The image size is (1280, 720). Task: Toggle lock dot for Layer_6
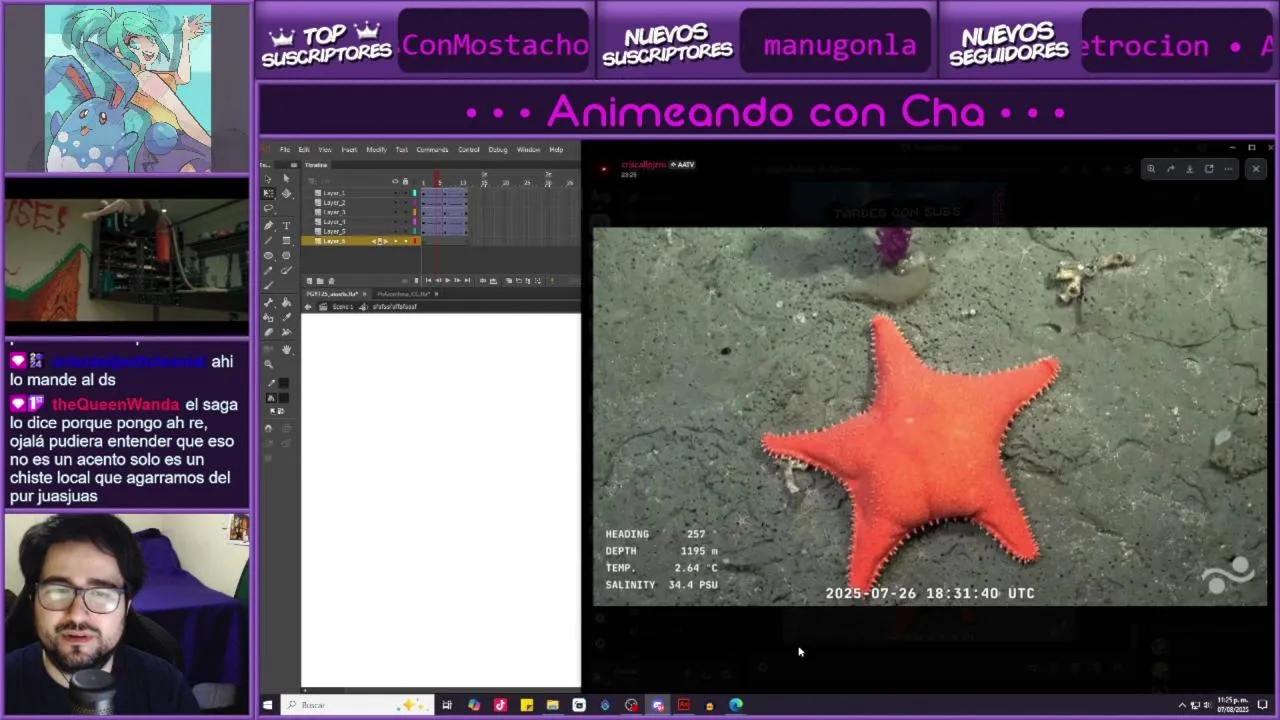[406, 241]
